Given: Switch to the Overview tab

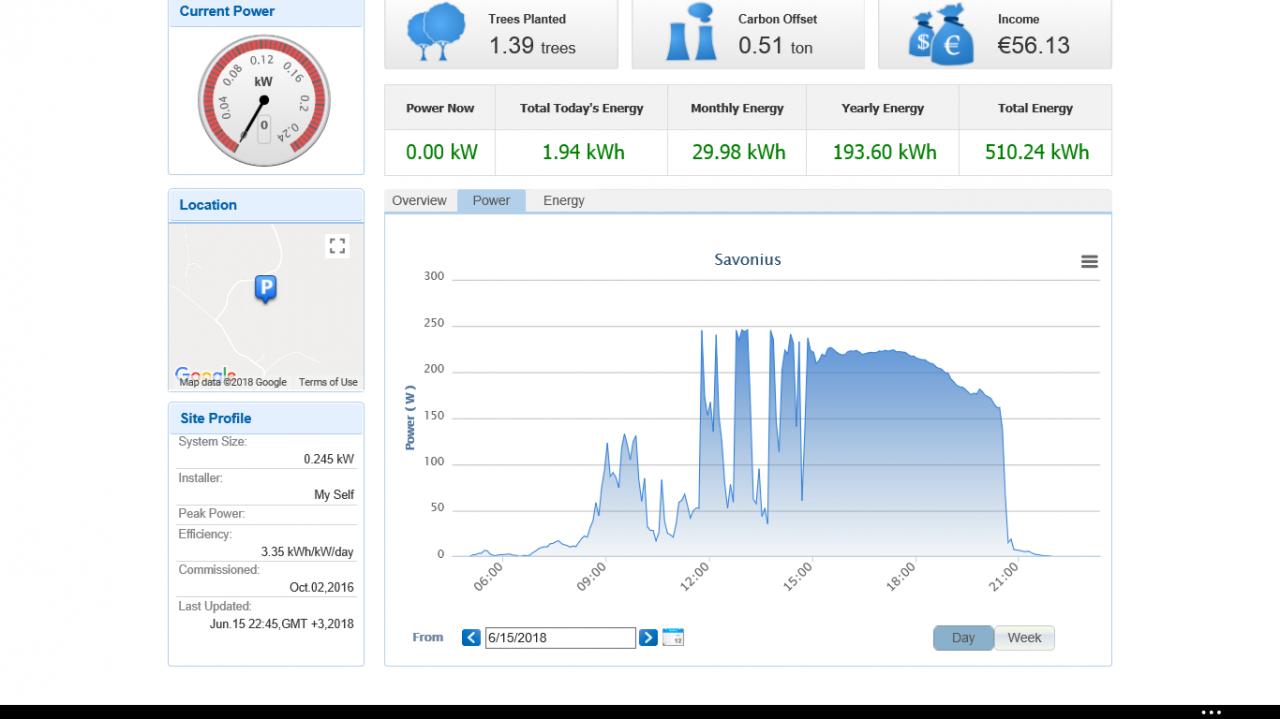Looking at the screenshot, I should point(419,201).
